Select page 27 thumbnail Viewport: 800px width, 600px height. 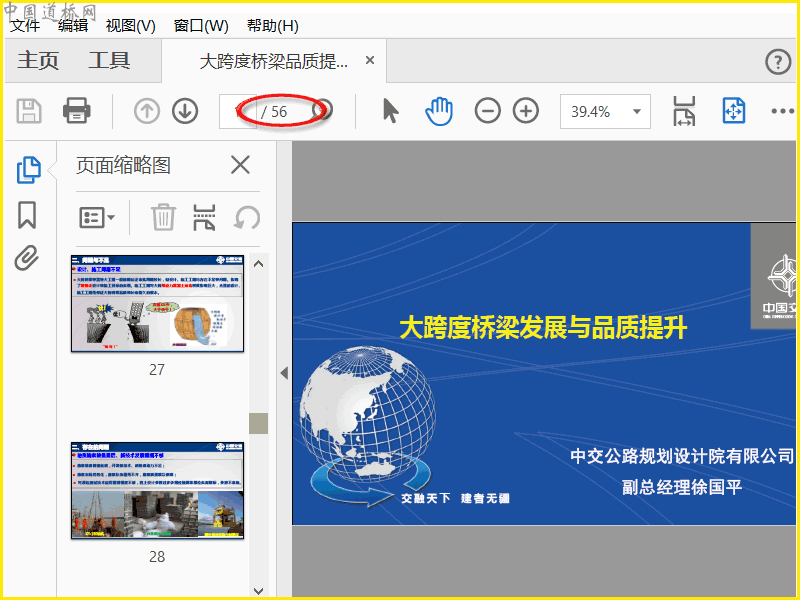pyautogui.click(x=157, y=304)
